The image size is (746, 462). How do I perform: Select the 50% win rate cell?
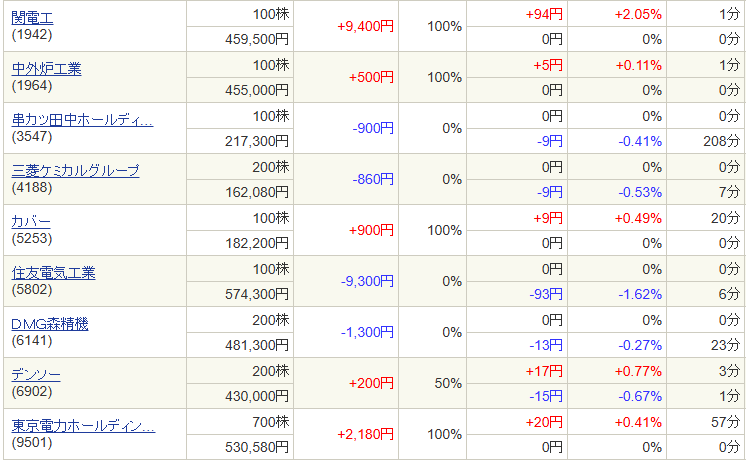click(448, 383)
